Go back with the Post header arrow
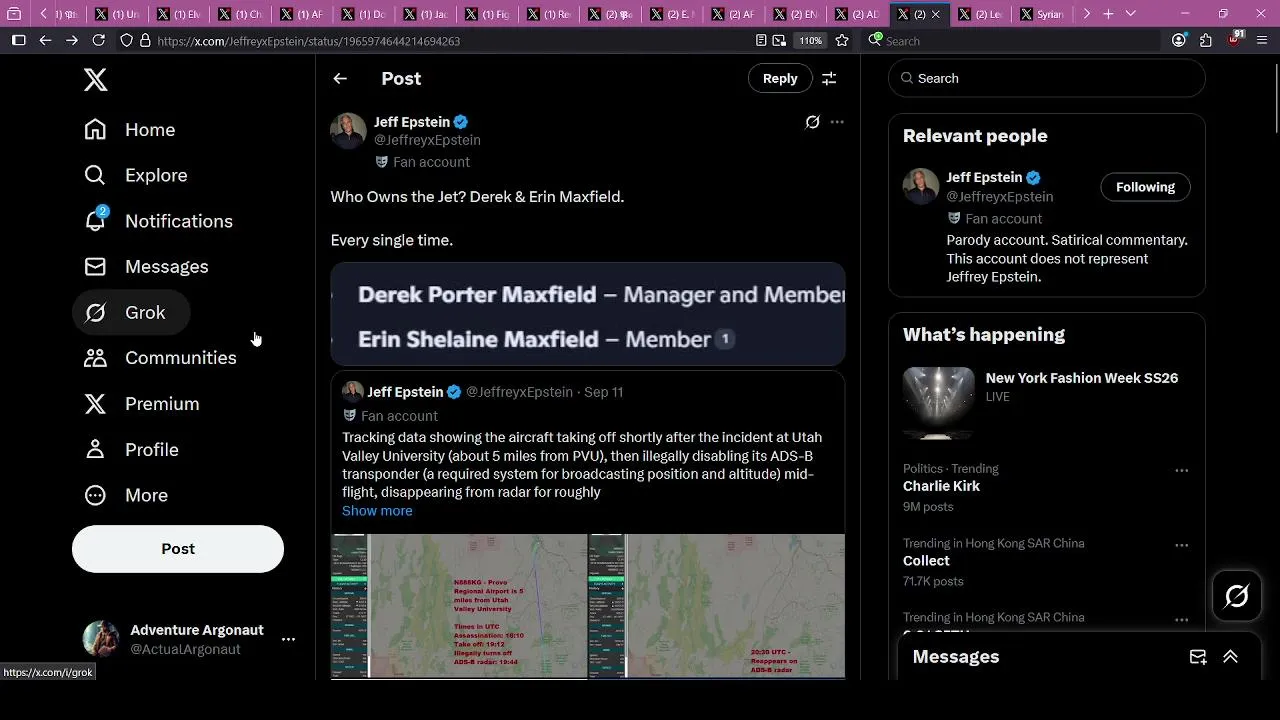1280x720 pixels. point(340,78)
